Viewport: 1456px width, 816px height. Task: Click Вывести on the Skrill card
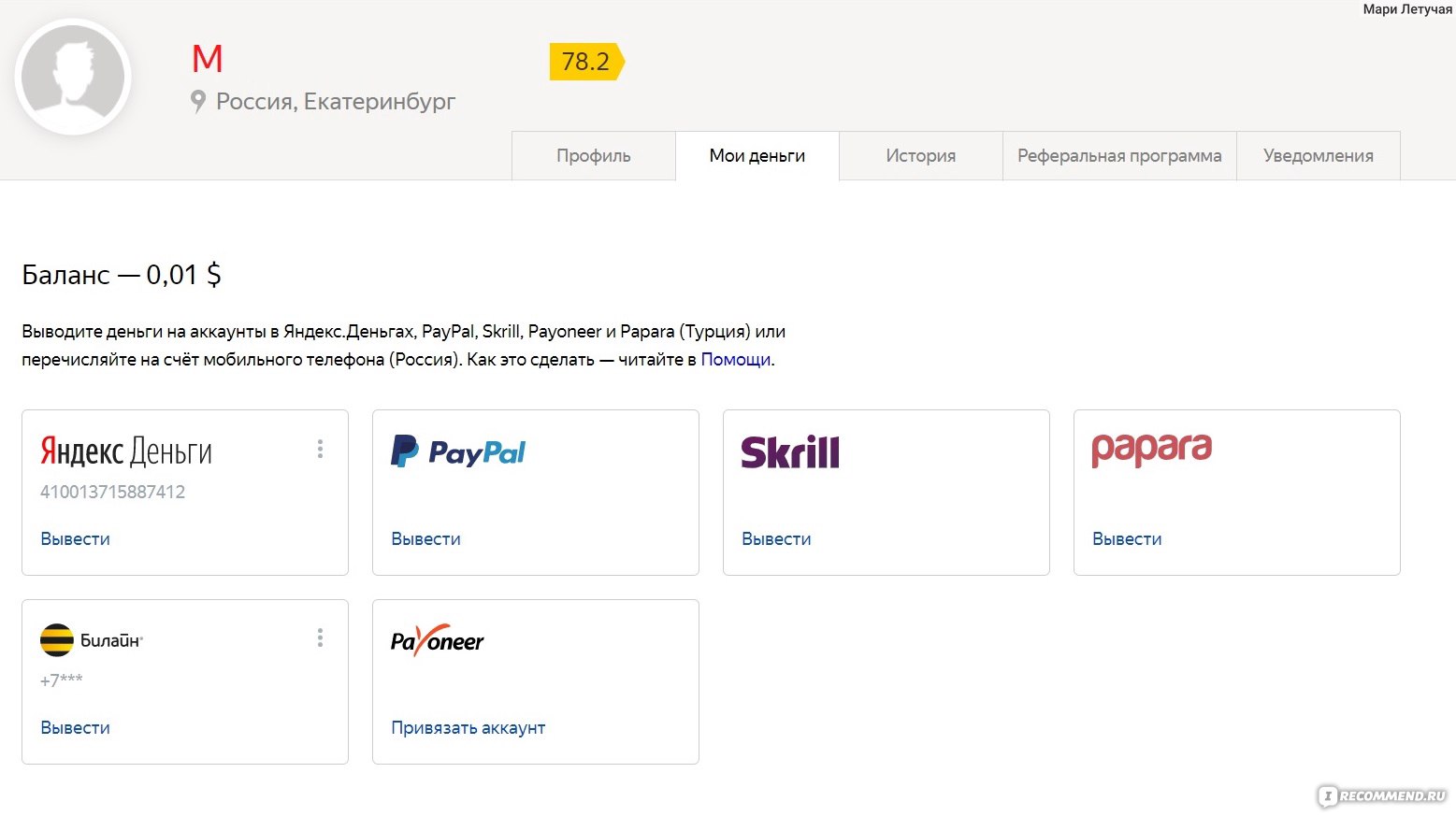coord(777,539)
